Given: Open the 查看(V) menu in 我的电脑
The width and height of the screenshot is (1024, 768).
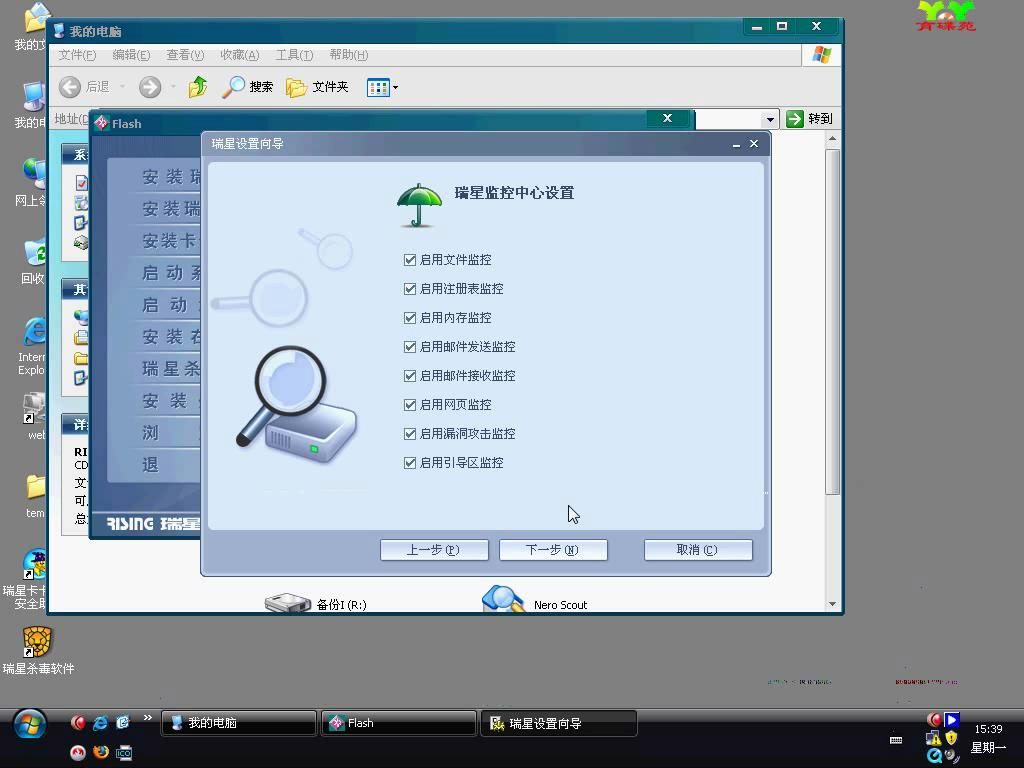Looking at the screenshot, I should 185,55.
